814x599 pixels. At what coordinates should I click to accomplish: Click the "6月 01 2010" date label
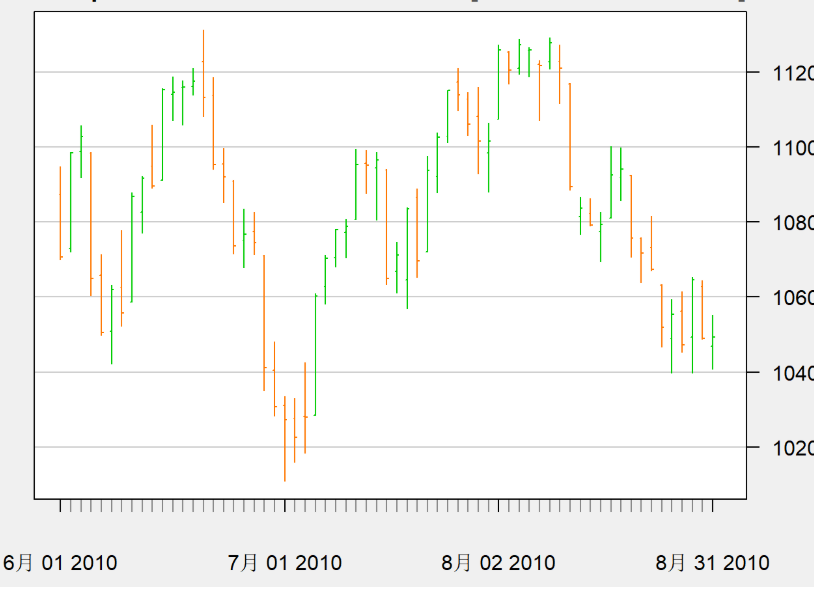coord(60,563)
